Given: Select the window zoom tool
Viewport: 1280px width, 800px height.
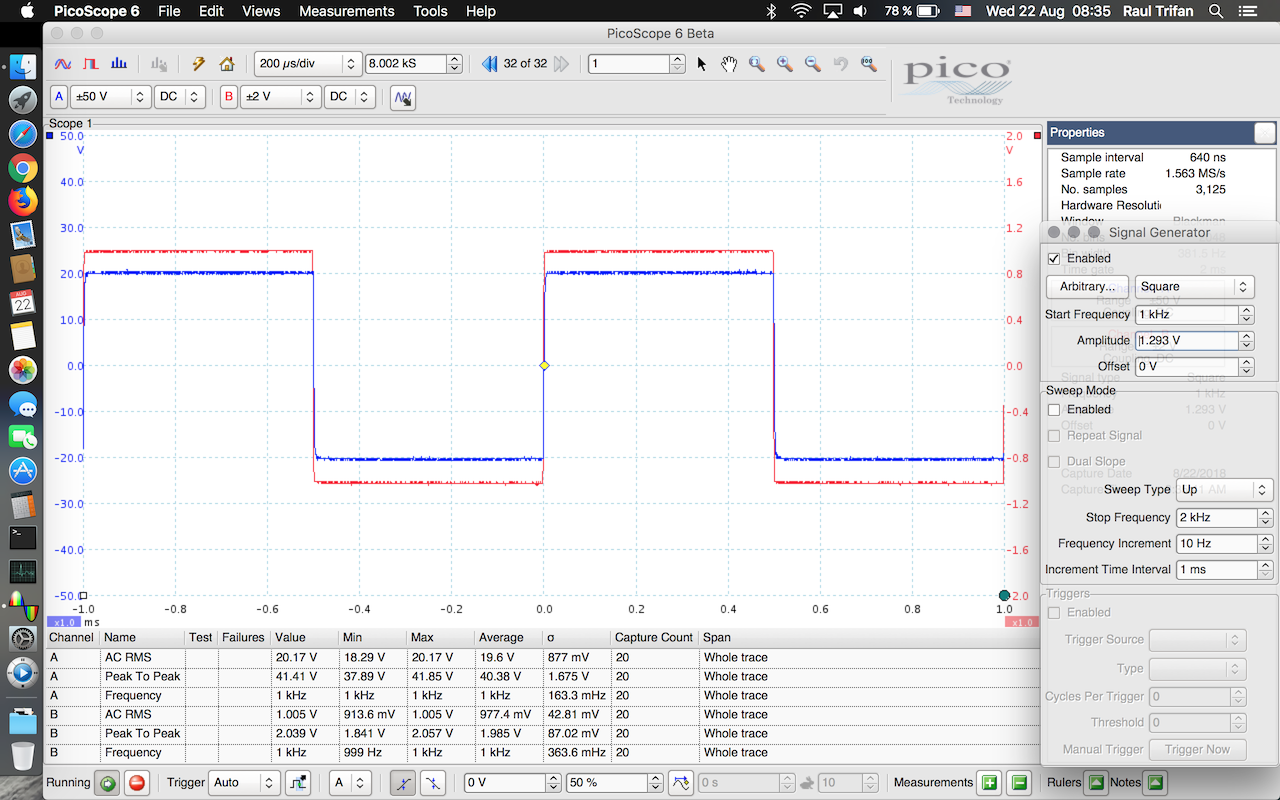Looking at the screenshot, I should 757,64.
